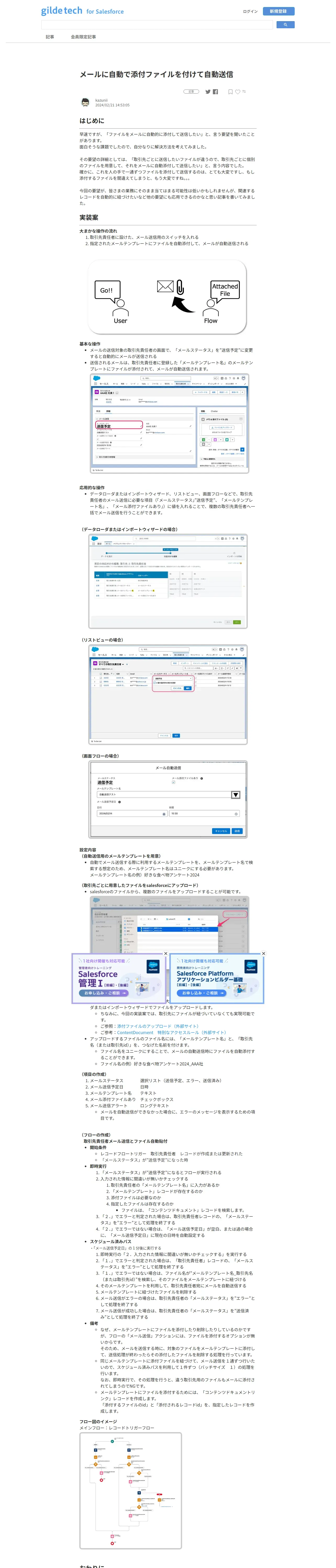The height and width of the screenshot is (1568, 336).
Task: Open ContentDocument 特別なアクセスルール link
Action: pyautogui.click(x=171, y=1032)
